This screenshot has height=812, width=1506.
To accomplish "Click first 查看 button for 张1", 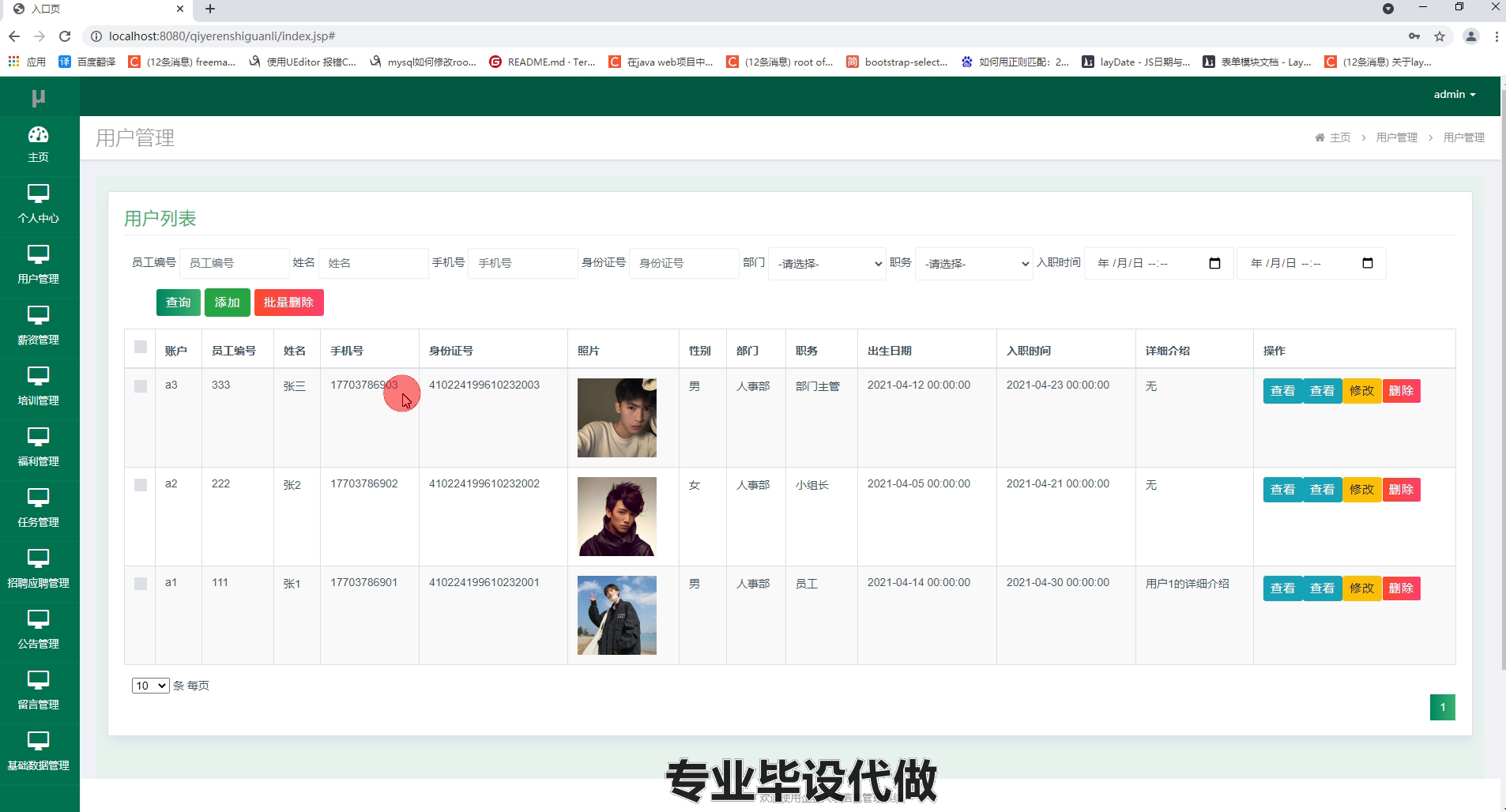I will (x=1282, y=588).
